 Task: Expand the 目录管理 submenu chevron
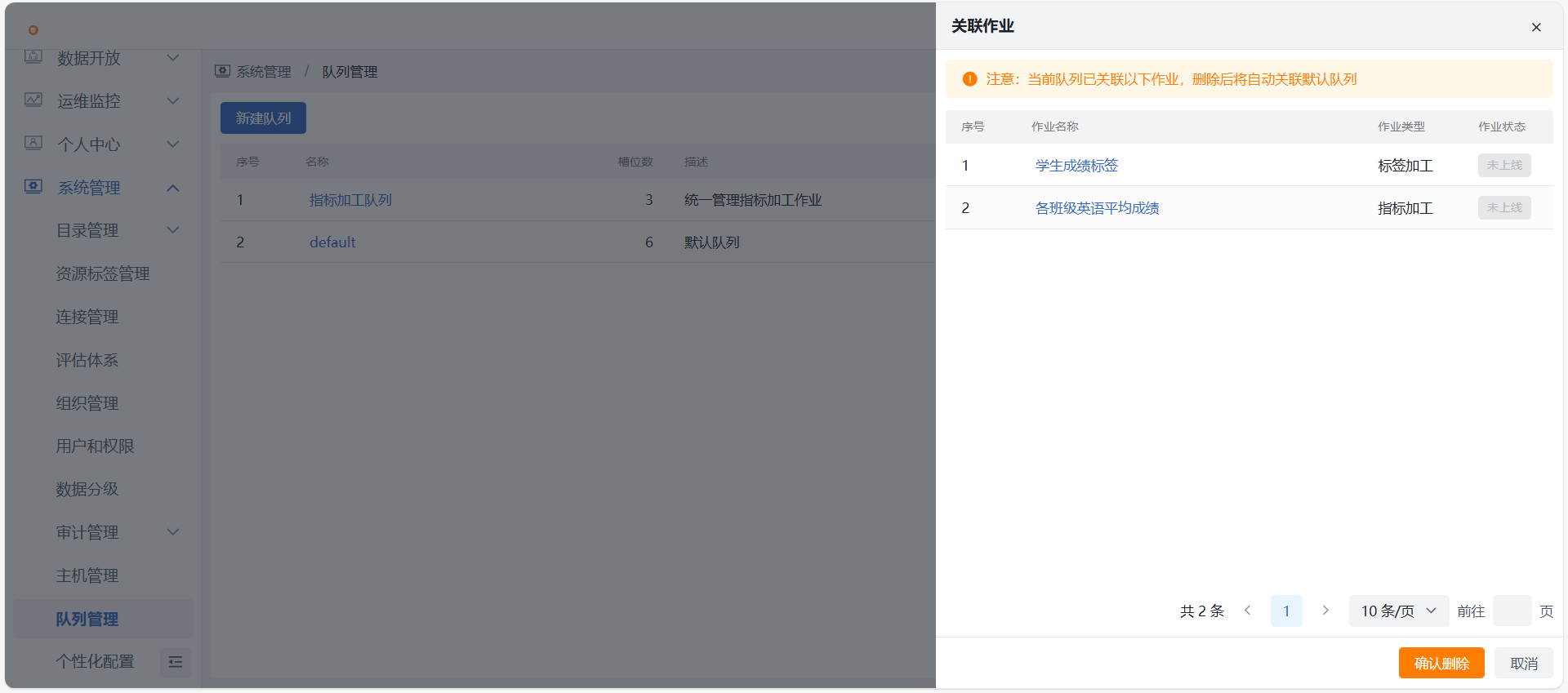[x=173, y=230]
